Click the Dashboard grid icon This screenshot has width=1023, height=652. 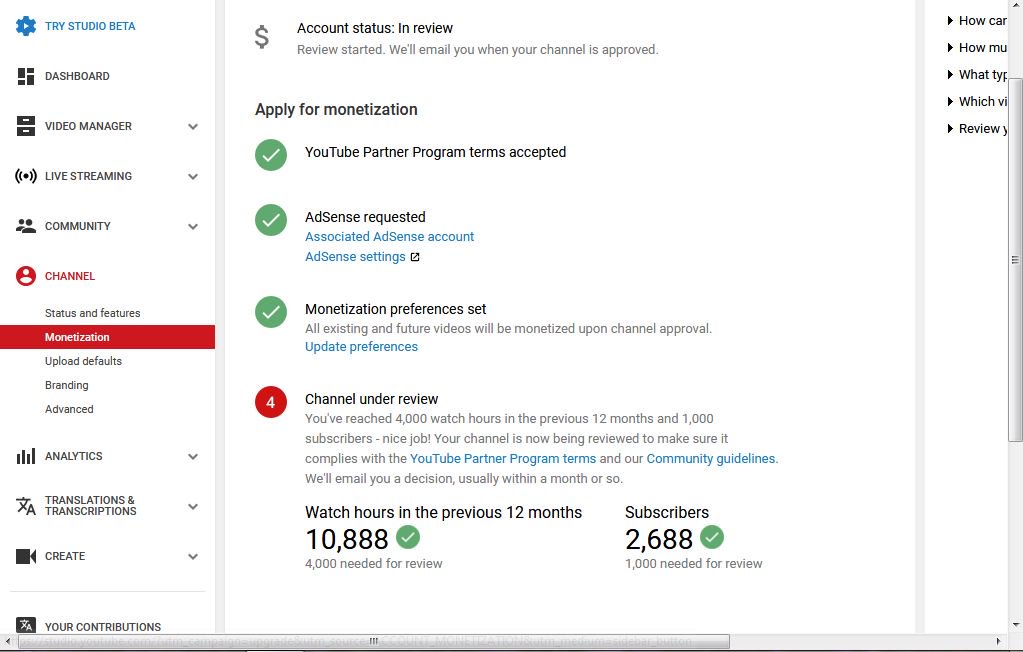tap(25, 76)
